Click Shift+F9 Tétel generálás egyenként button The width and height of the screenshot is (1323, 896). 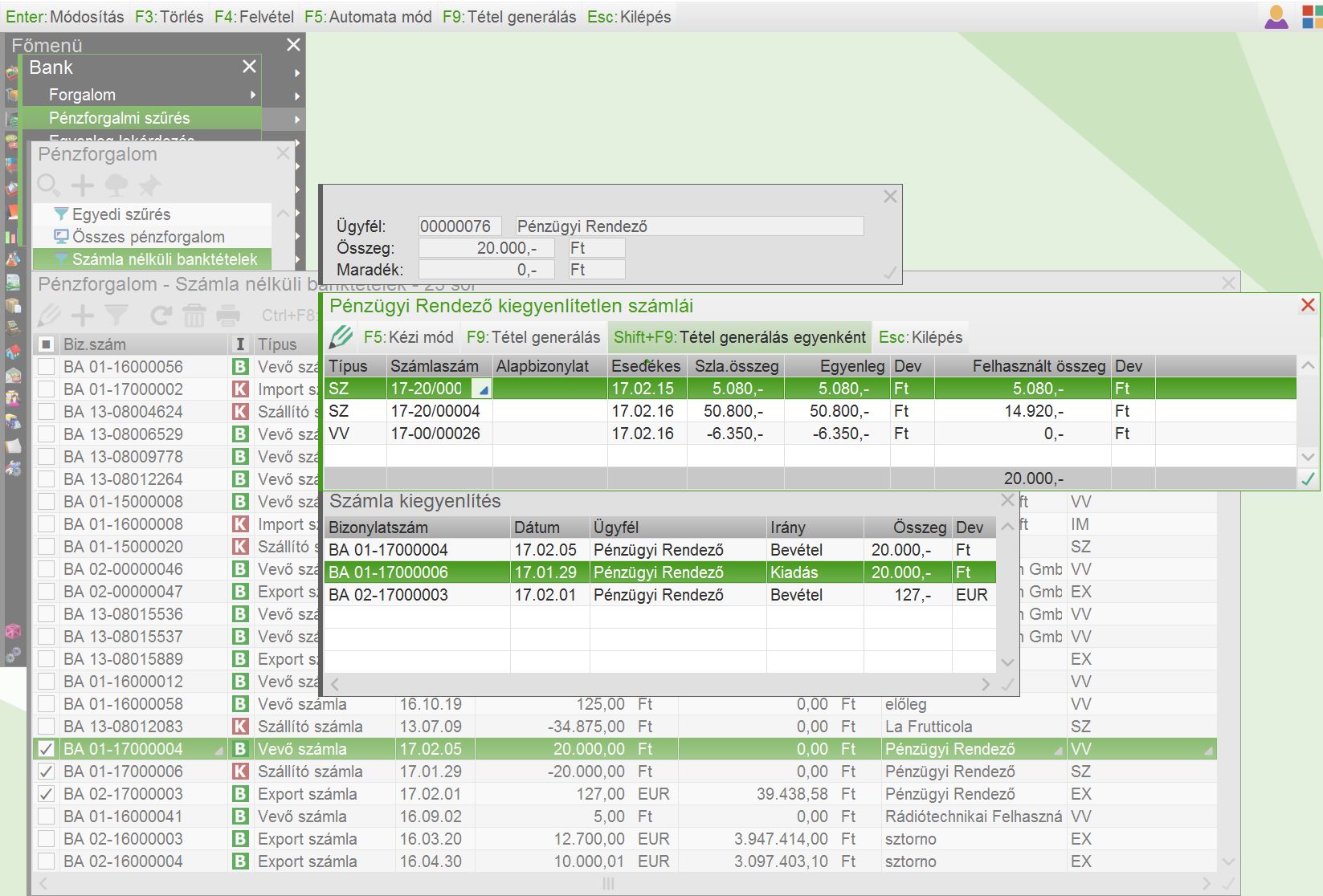[739, 337]
